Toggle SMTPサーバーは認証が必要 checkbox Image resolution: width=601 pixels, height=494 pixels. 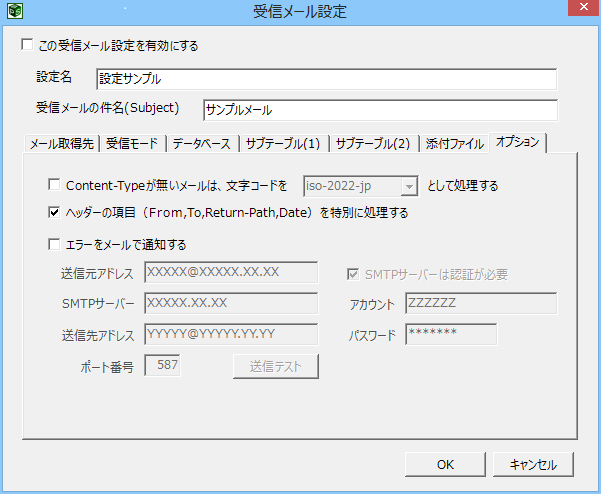(353, 274)
